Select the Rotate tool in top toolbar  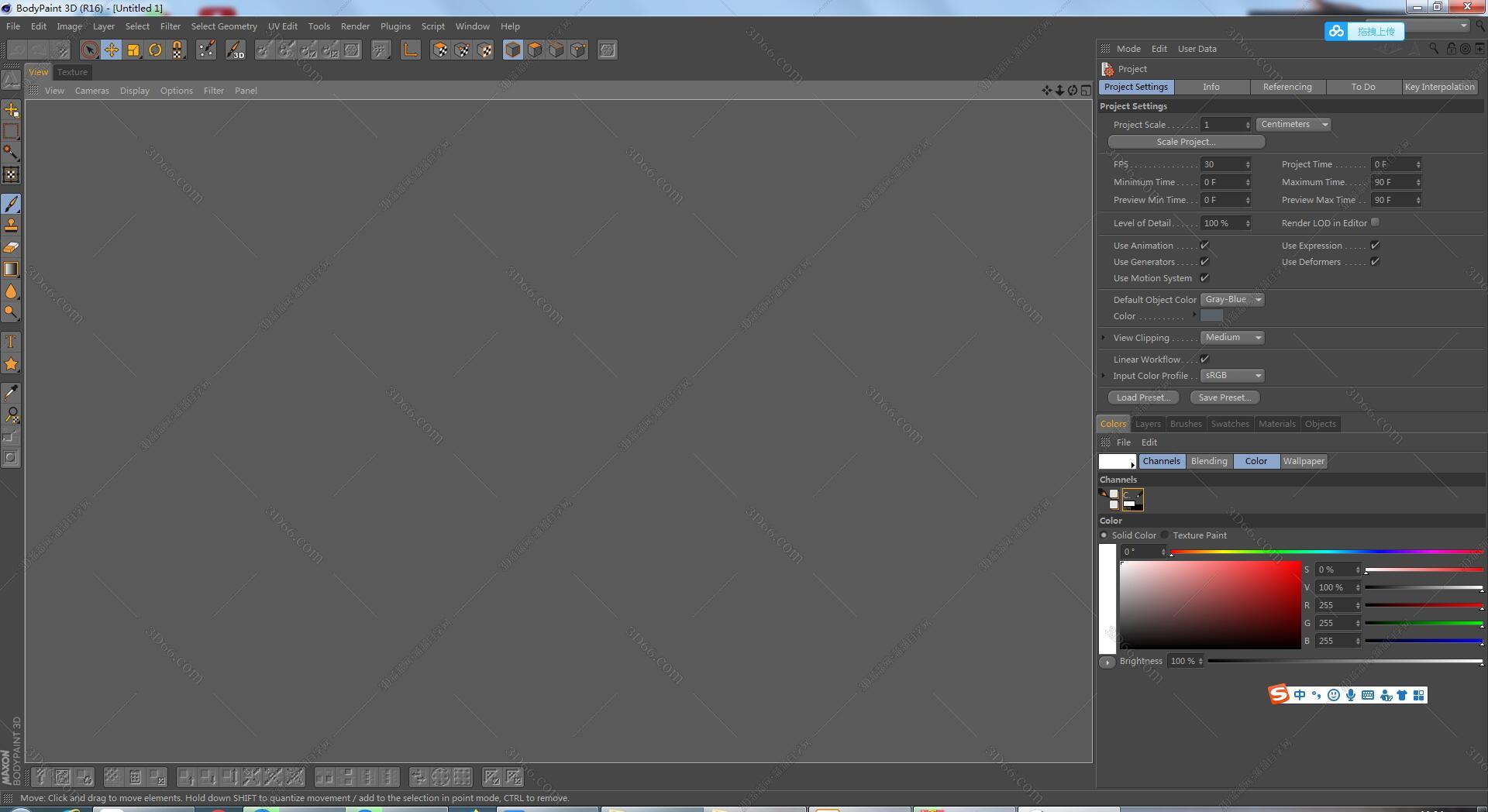155,50
